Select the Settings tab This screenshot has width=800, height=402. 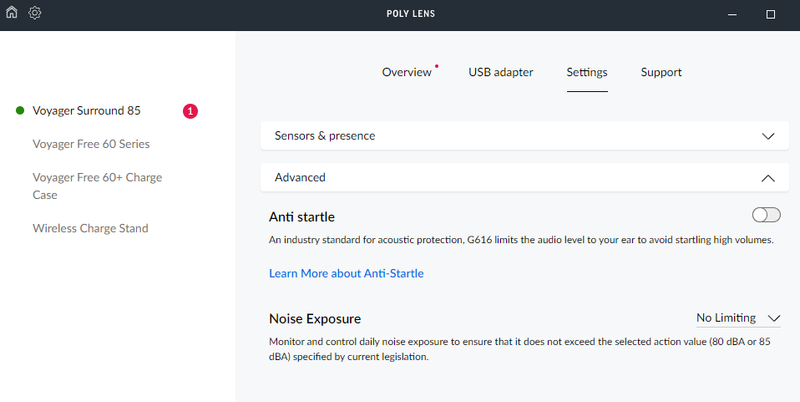coord(587,72)
